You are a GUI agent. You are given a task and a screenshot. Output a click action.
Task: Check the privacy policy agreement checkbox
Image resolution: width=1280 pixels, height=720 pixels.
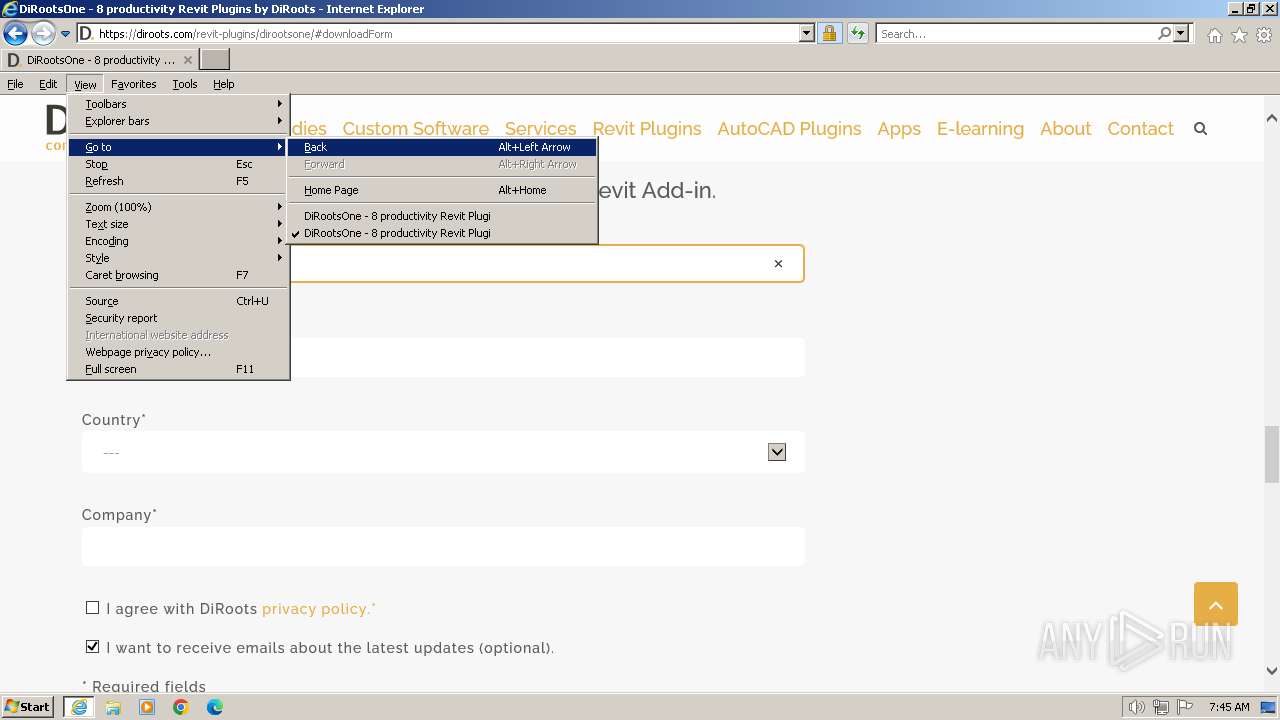[93, 608]
